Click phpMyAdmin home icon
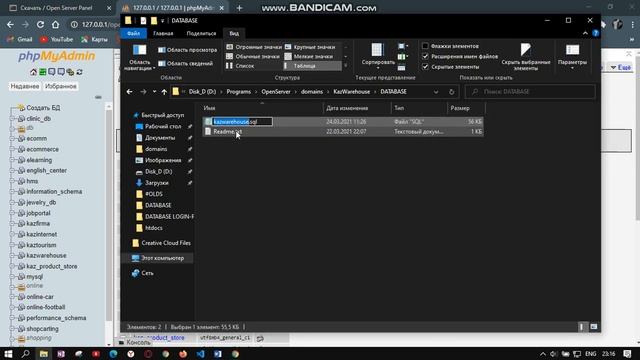This screenshot has height=360, width=640. (x=33, y=72)
